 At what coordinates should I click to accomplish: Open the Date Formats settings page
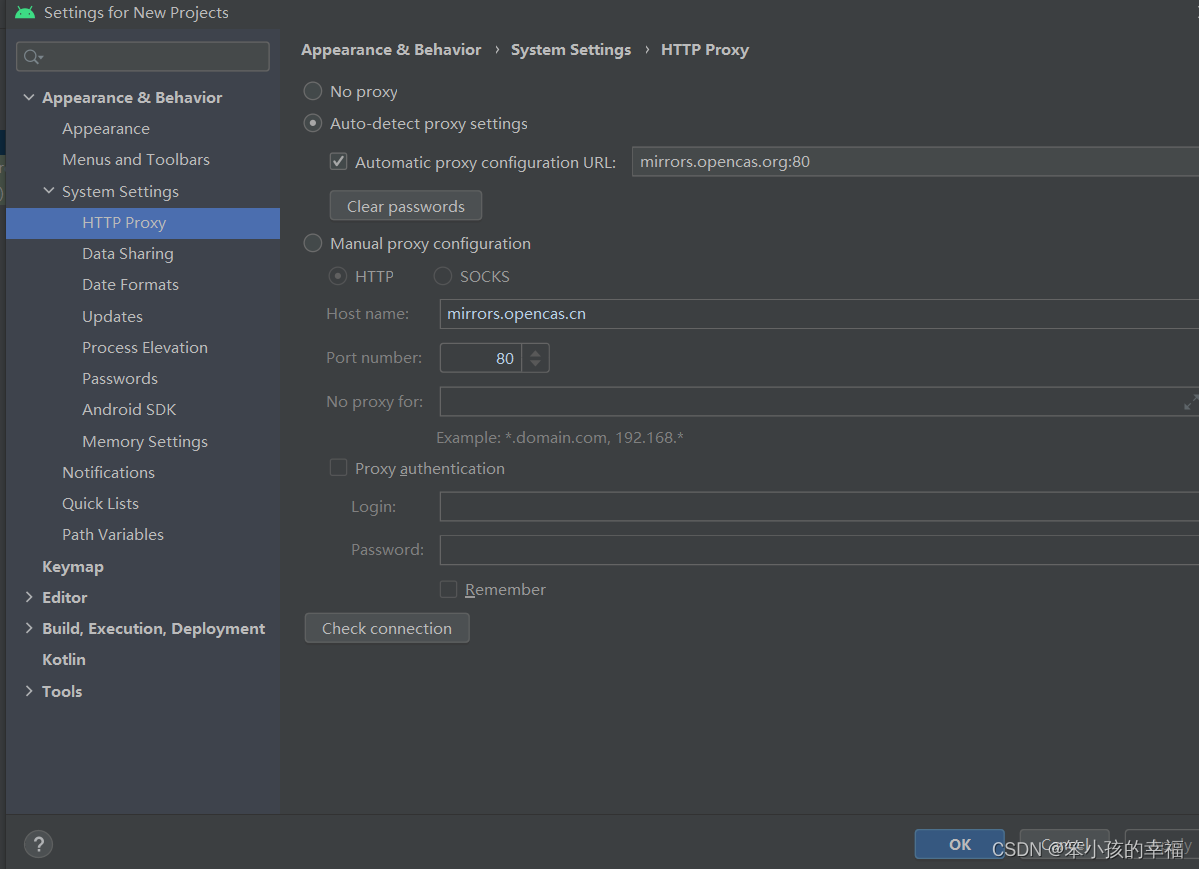[x=130, y=285]
